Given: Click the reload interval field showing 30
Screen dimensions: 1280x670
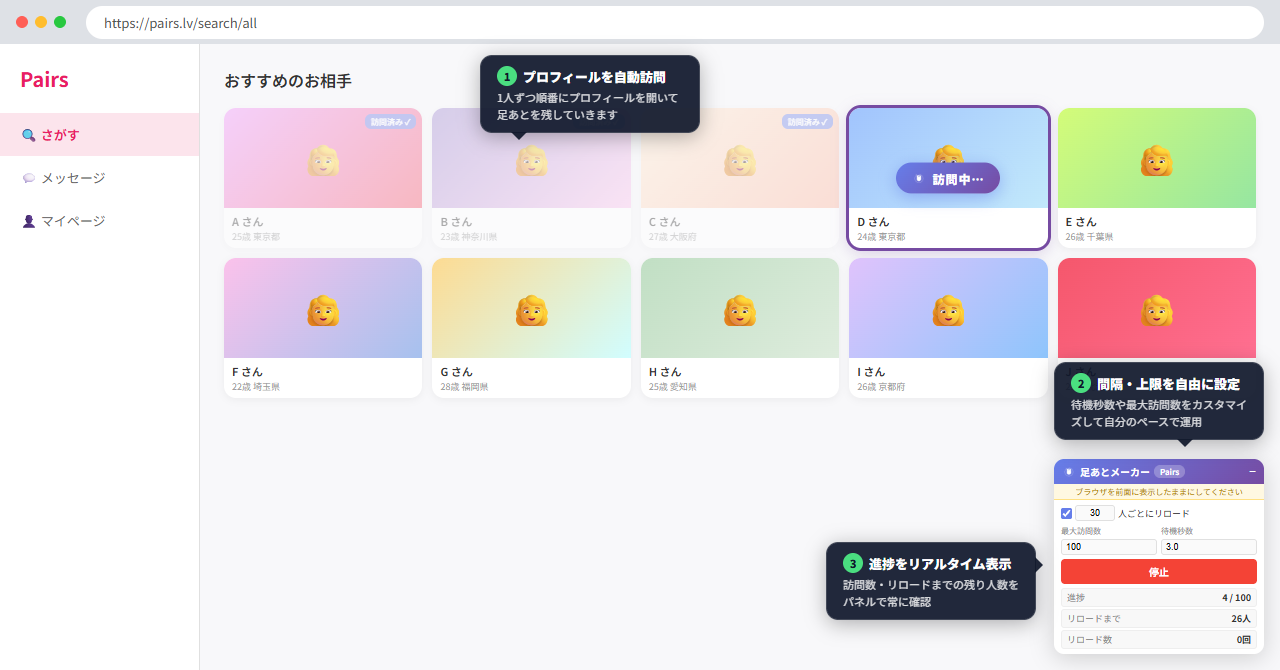Looking at the screenshot, I should click(x=1094, y=513).
